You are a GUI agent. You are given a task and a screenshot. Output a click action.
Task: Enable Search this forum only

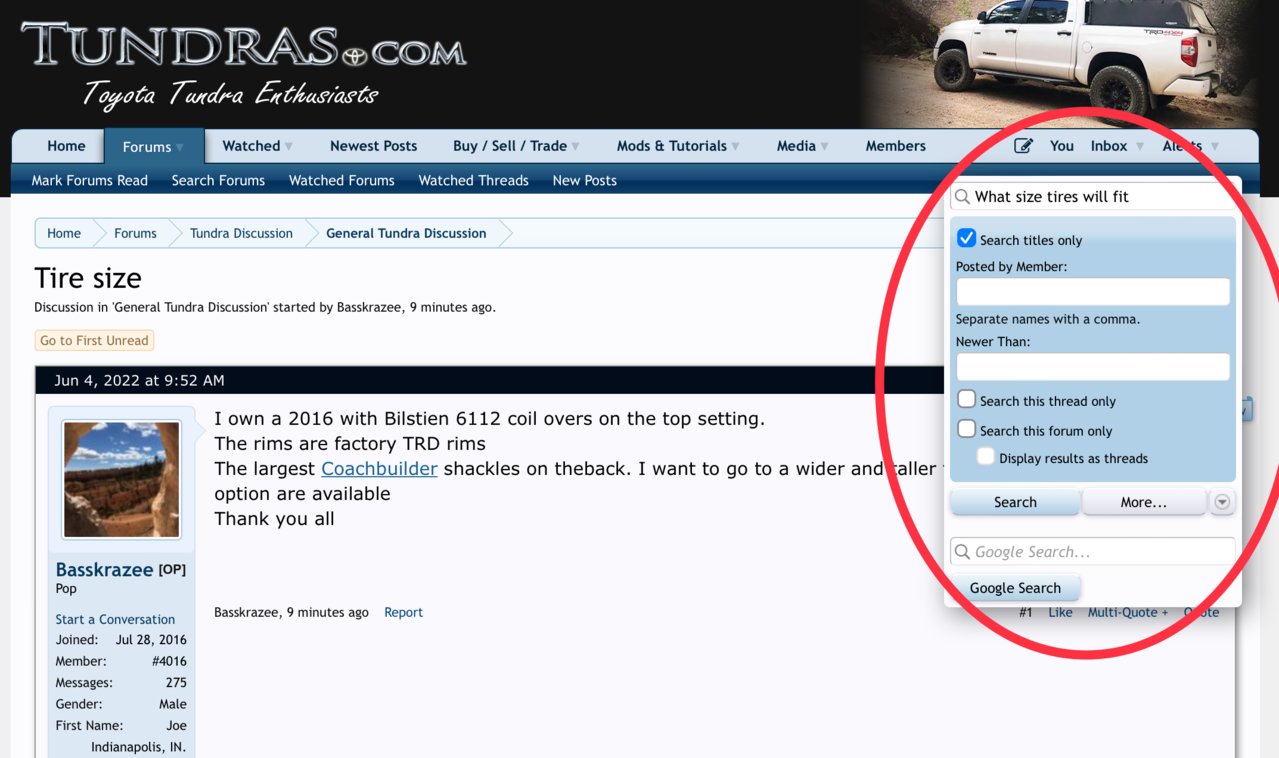coord(966,429)
